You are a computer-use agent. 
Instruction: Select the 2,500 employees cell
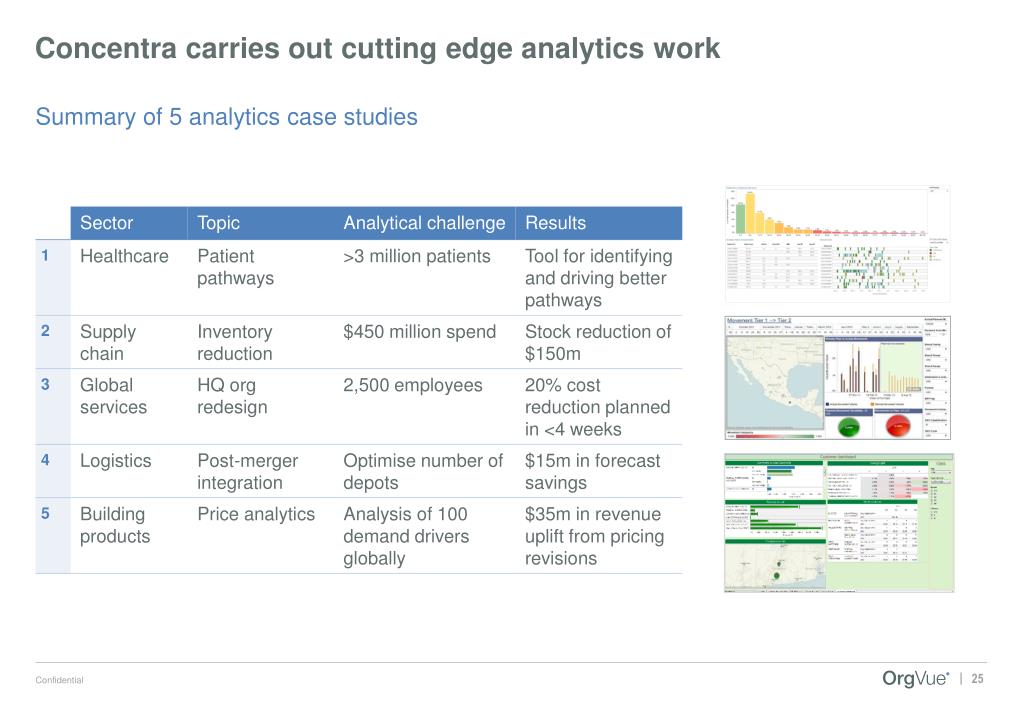[x=412, y=385]
